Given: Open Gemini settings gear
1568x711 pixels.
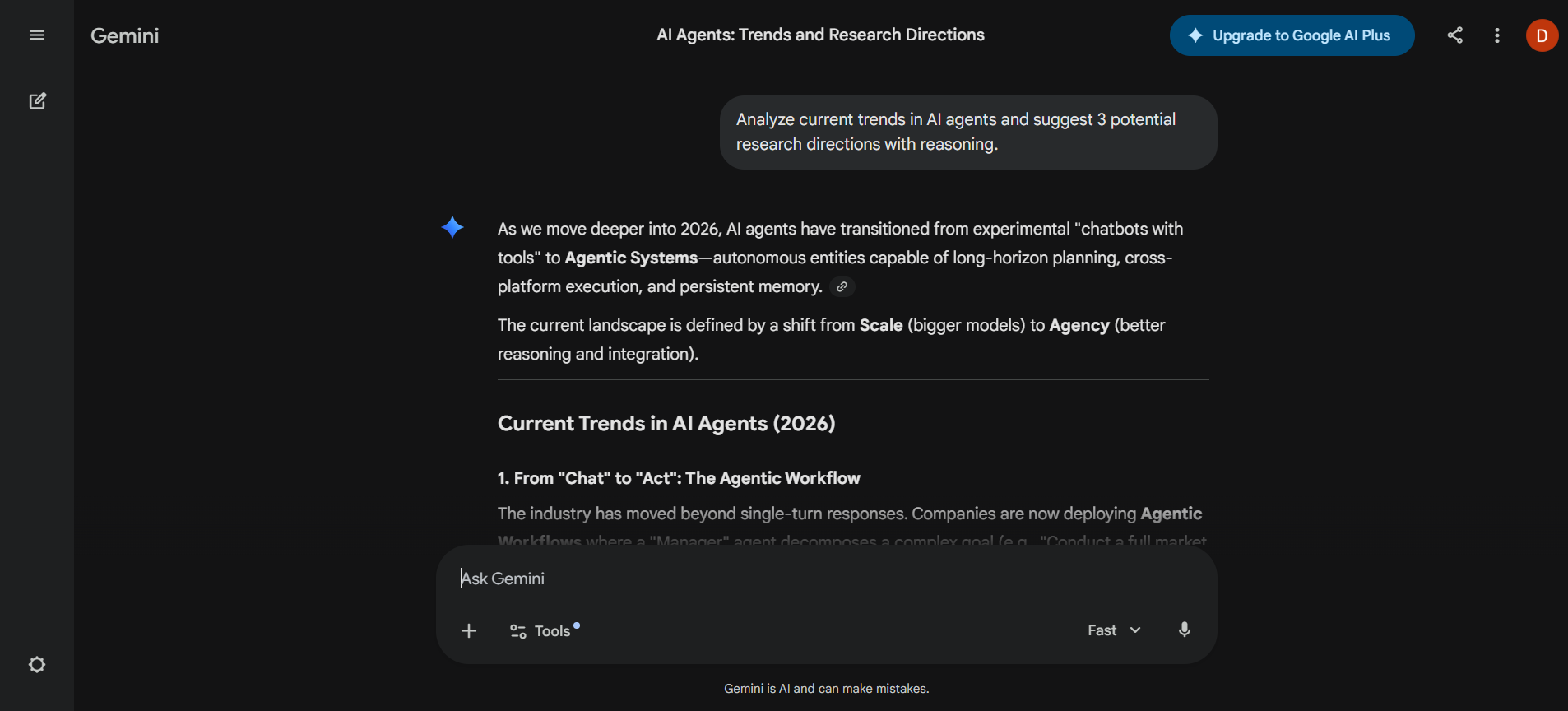Looking at the screenshot, I should tap(37, 664).
